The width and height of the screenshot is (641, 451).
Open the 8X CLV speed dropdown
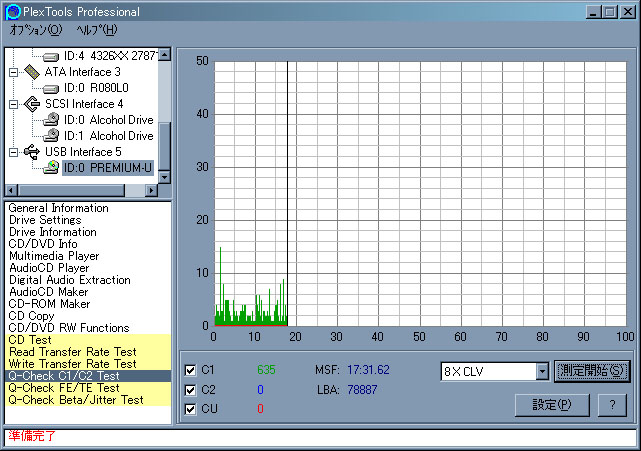(542, 371)
